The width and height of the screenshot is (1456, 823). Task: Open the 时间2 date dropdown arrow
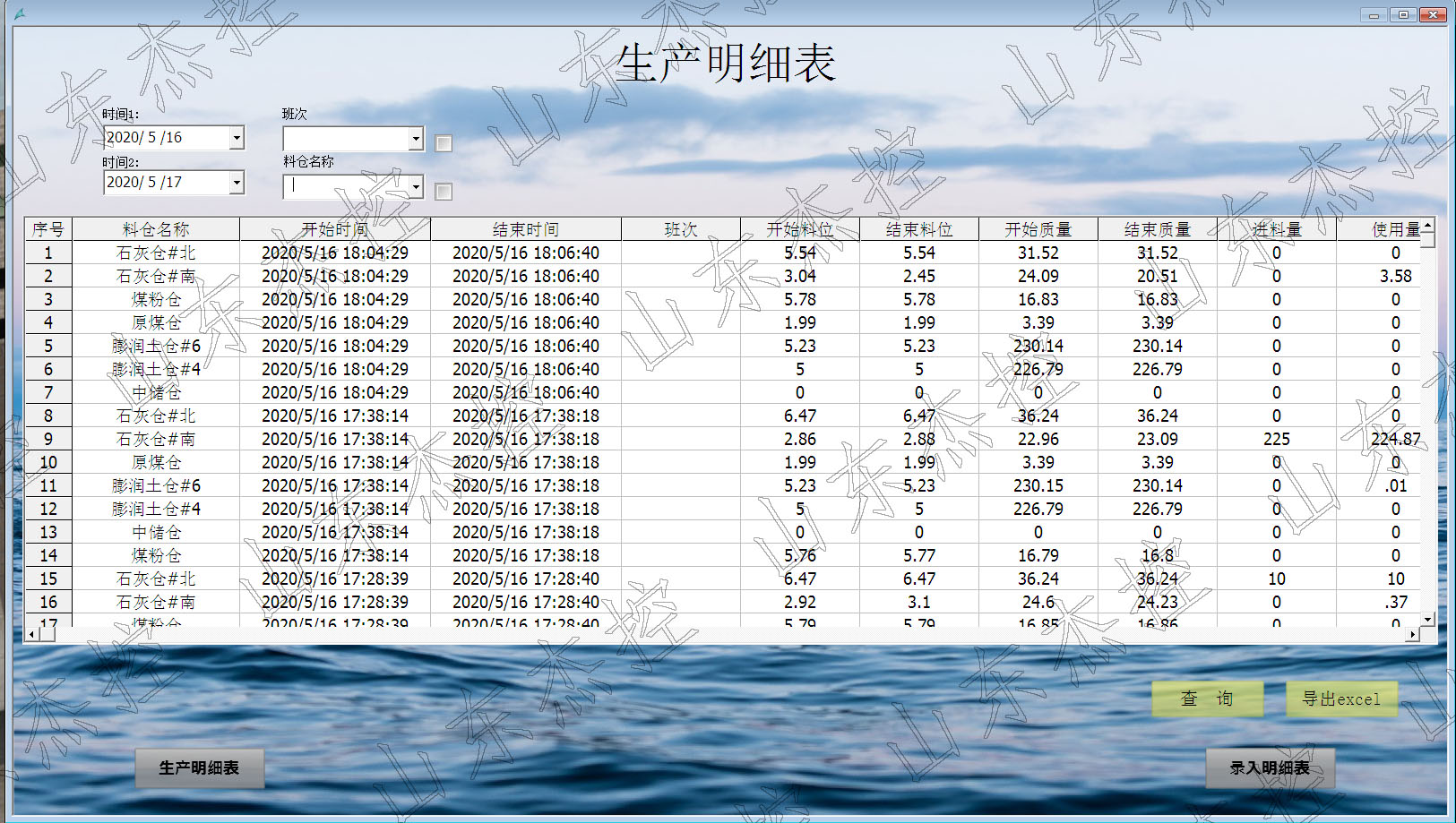click(237, 183)
